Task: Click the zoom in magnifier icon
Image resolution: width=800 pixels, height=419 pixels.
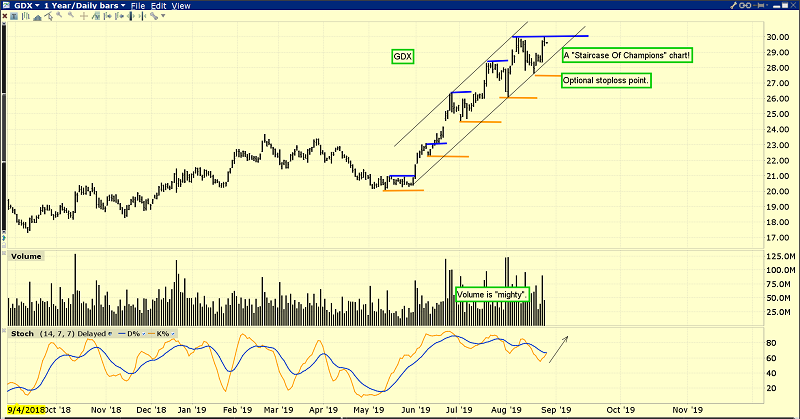Action: [59, 15]
